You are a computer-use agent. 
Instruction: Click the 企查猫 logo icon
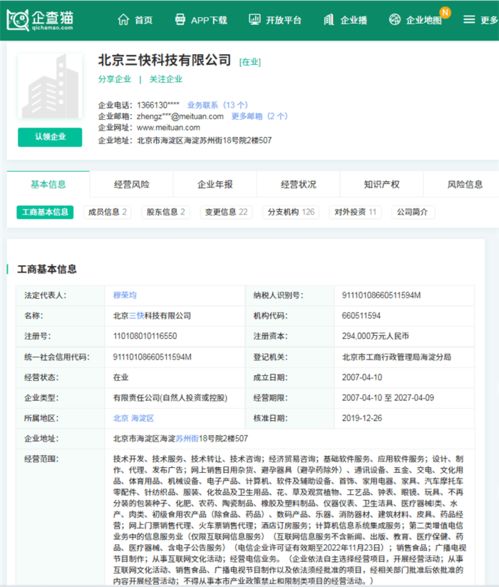coord(18,19)
